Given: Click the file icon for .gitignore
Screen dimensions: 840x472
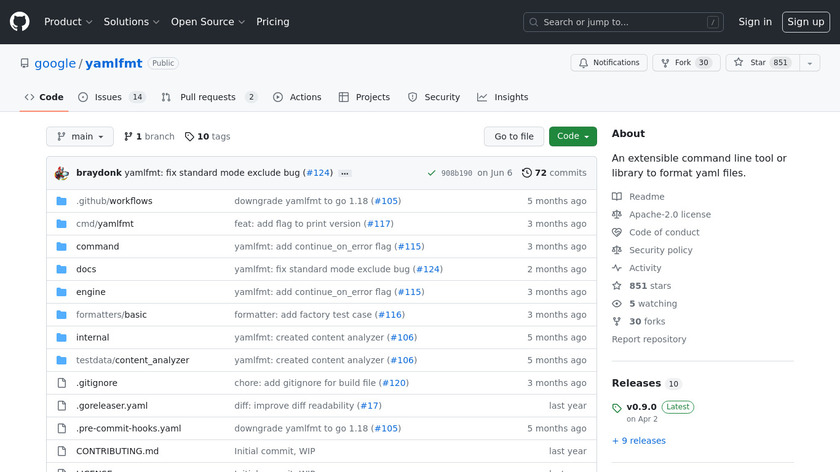Looking at the screenshot, I should click(62, 383).
